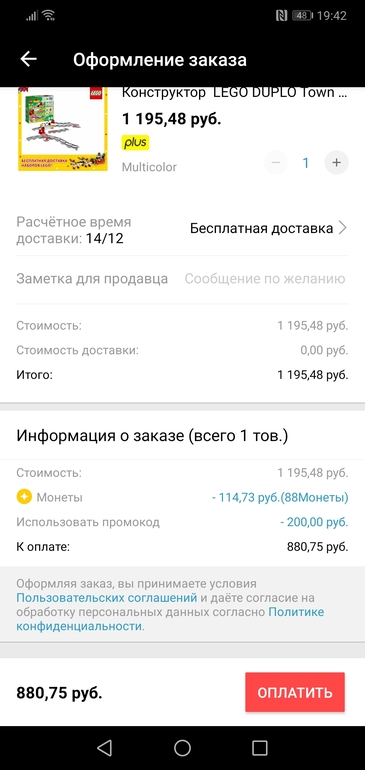Decrease quantity with minus button
This screenshot has width=365, height=770.
(x=276, y=163)
